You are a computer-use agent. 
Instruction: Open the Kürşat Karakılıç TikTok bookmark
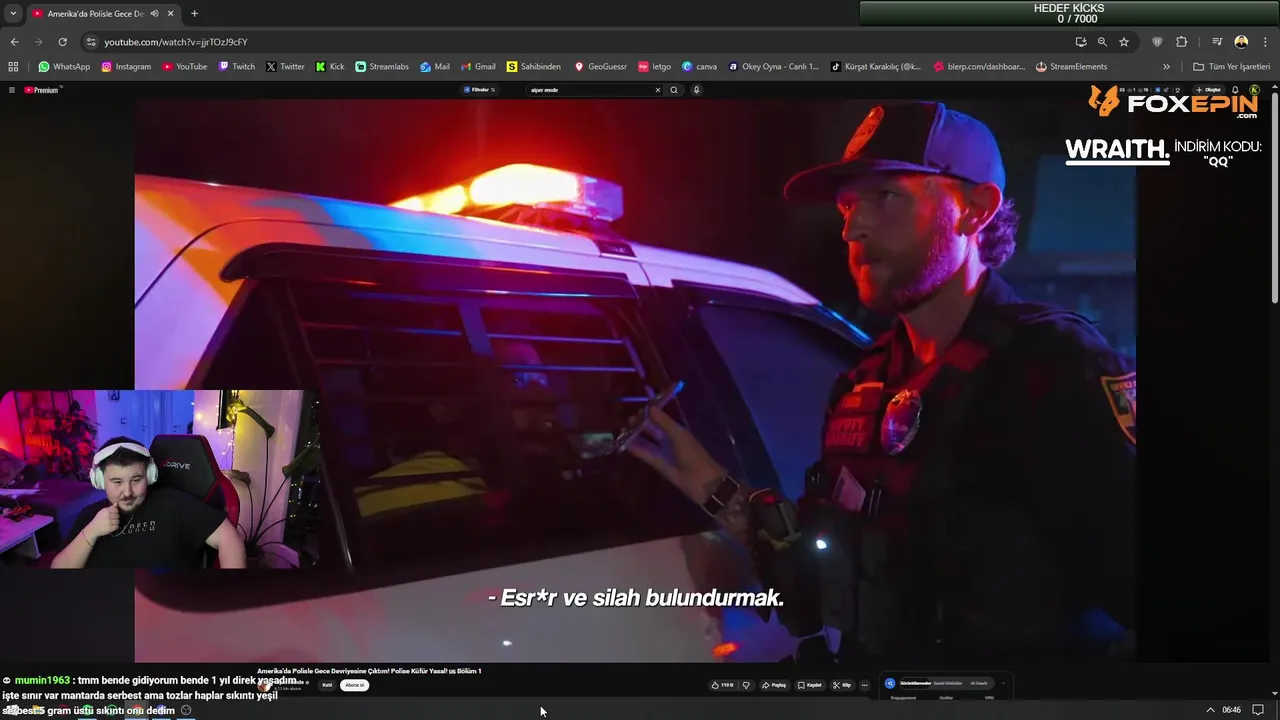coord(875,67)
